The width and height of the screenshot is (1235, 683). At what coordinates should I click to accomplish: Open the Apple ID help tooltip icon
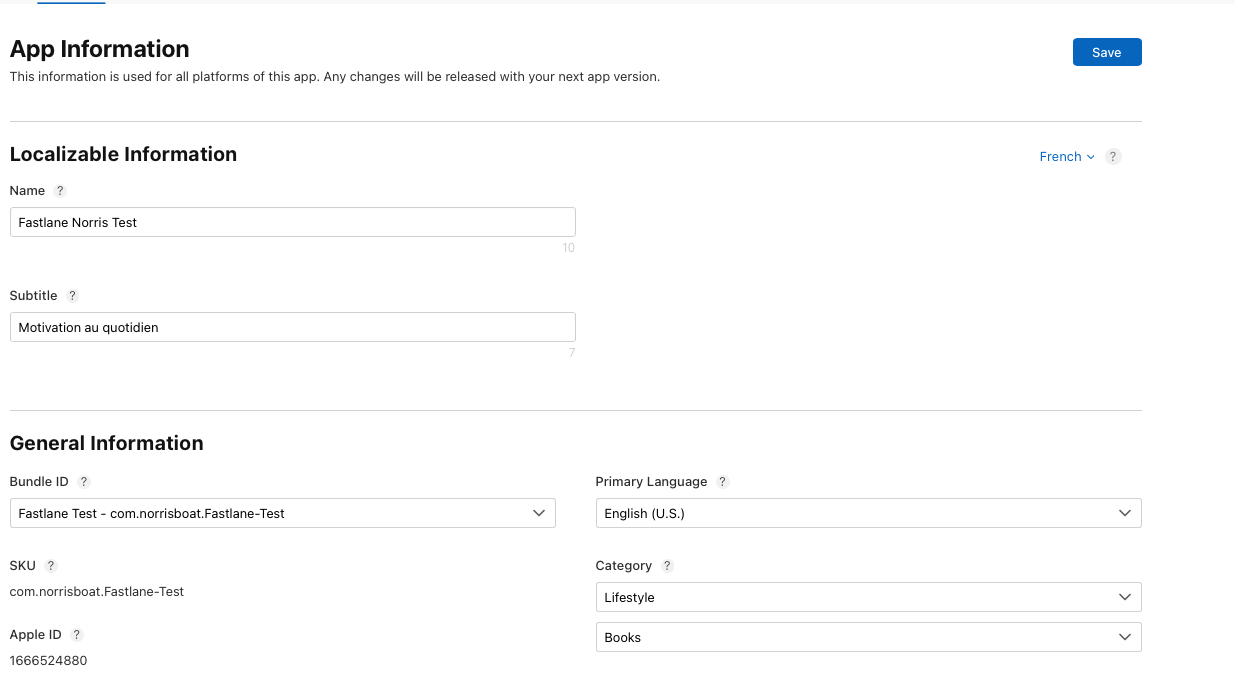pos(77,633)
